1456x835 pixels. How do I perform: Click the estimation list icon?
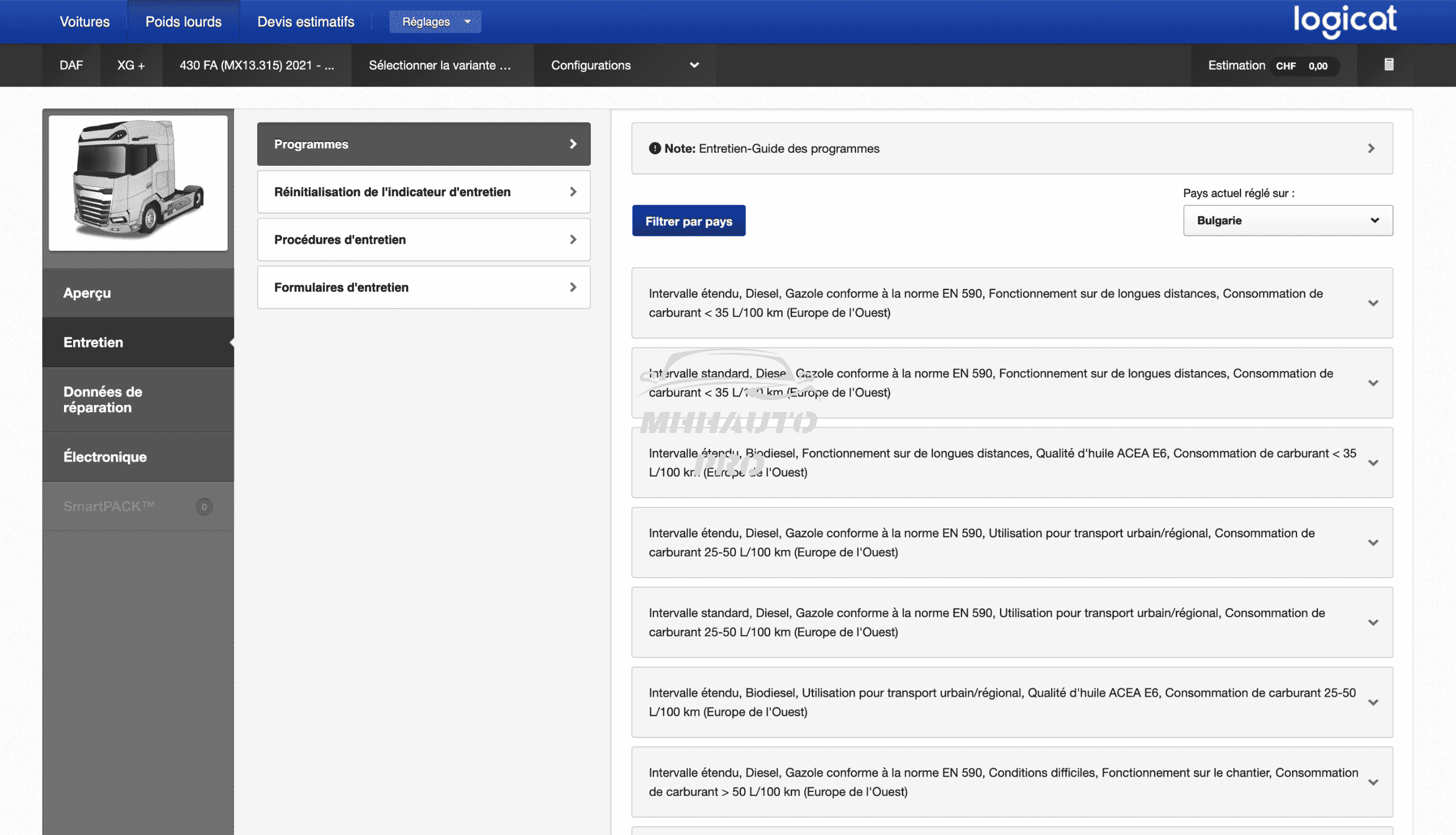point(1389,65)
